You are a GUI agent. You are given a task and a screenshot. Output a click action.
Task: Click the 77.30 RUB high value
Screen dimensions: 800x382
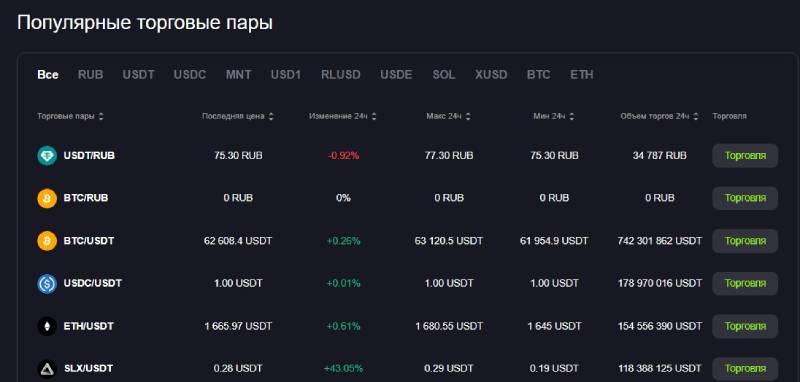(x=449, y=156)
